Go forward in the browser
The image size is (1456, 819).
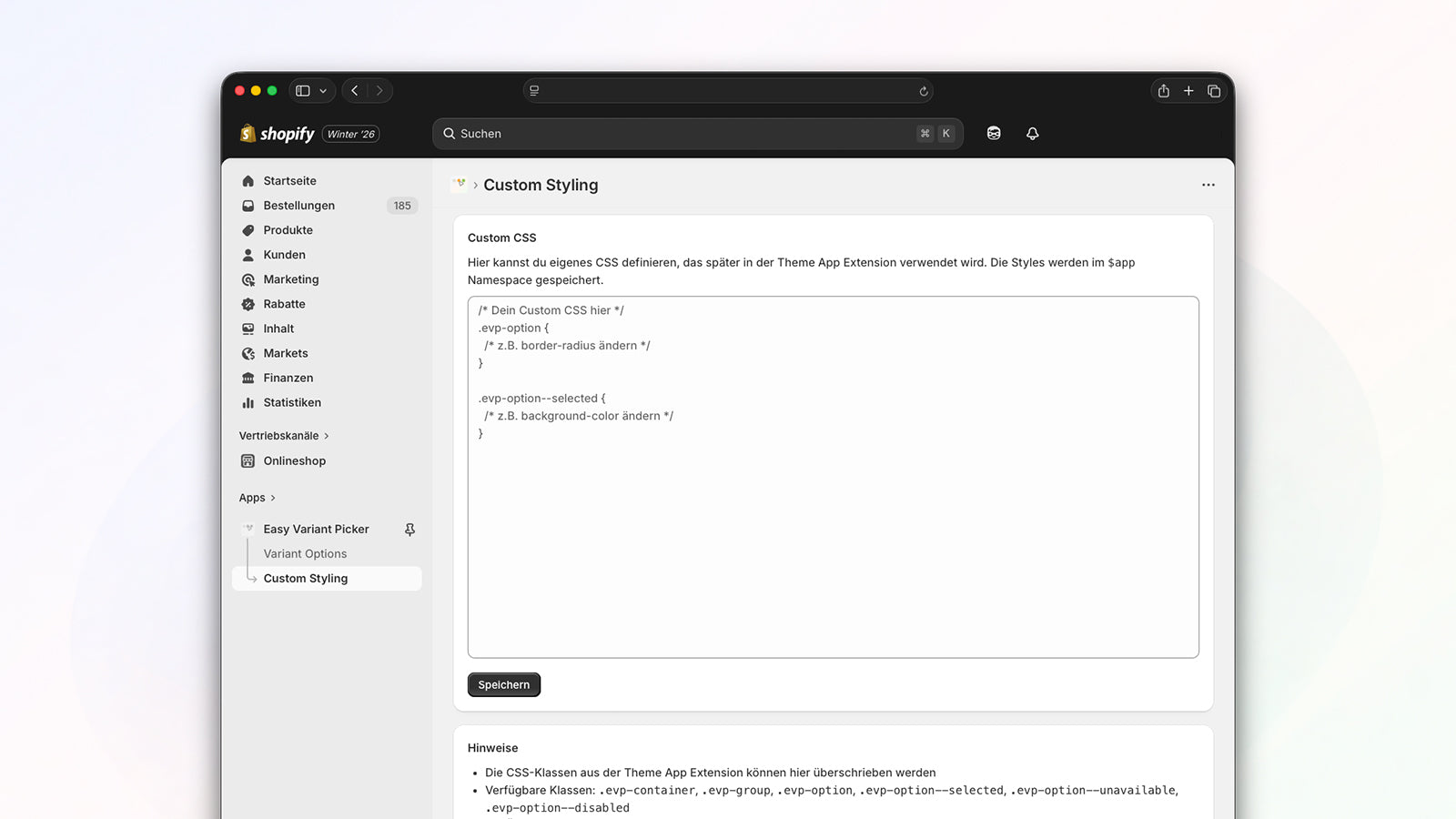[379, 91]
